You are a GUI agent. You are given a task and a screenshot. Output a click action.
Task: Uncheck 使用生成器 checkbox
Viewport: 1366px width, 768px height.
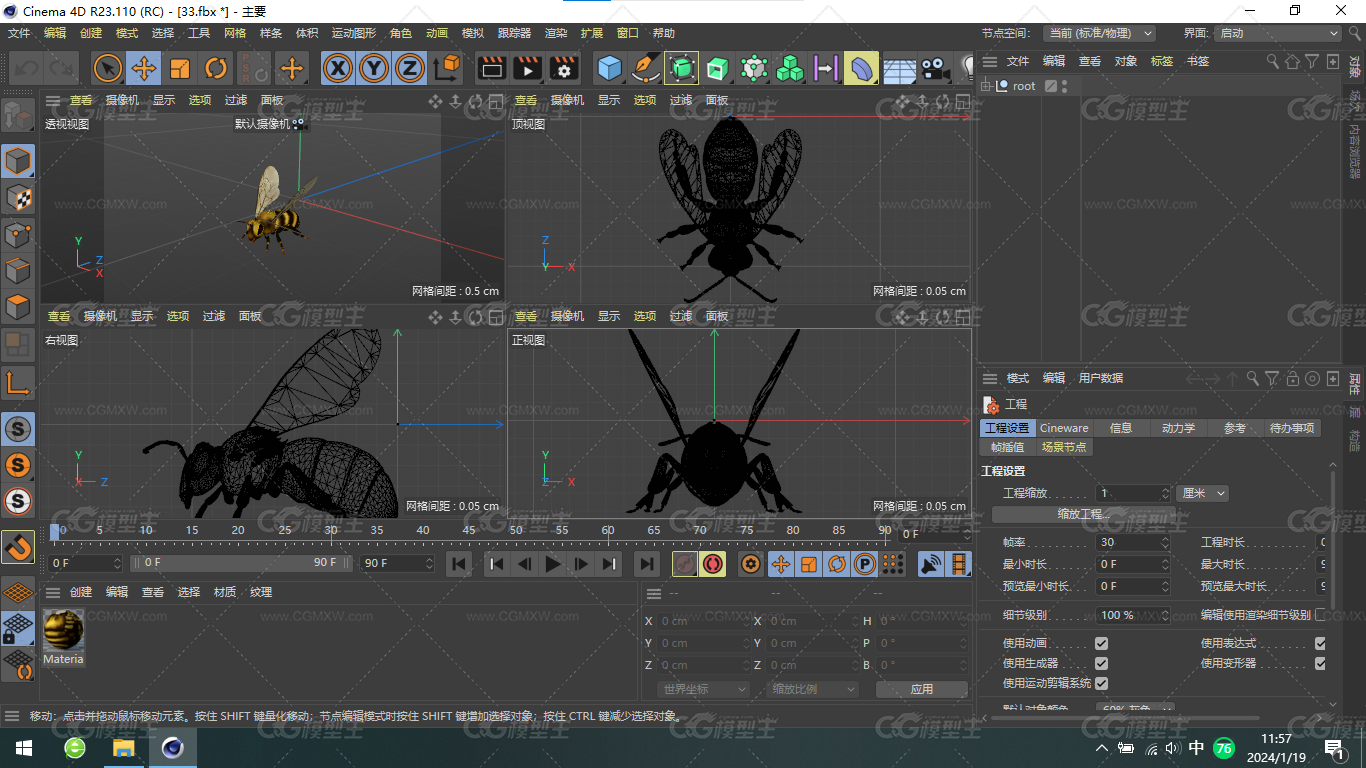(x=1101, y=663)
